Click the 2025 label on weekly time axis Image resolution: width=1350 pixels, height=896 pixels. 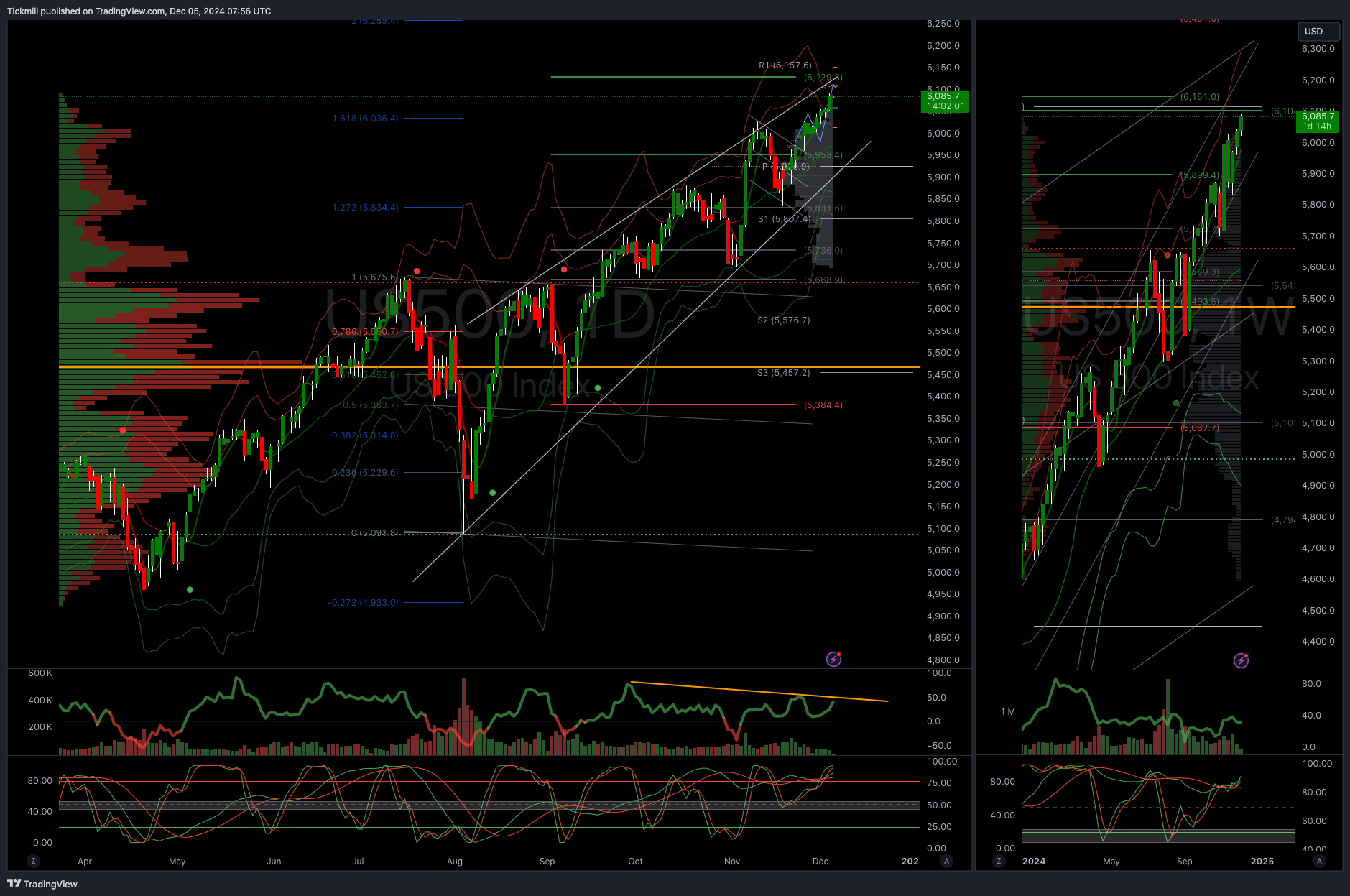pos(1262,861)
